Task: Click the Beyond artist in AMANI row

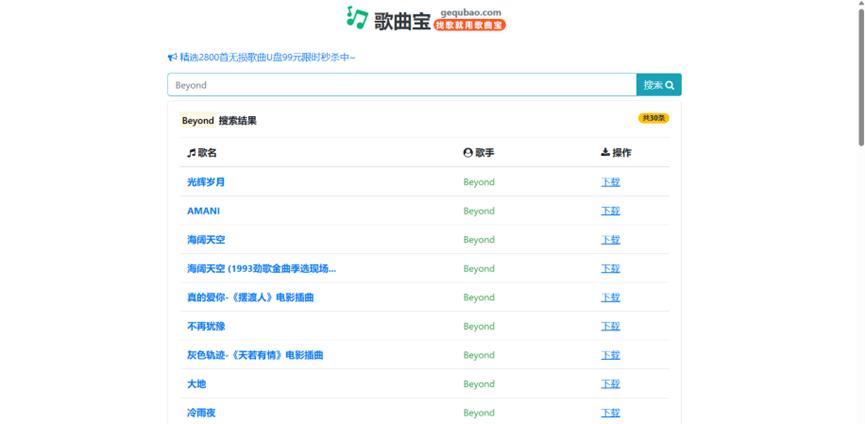Action: 479,211
